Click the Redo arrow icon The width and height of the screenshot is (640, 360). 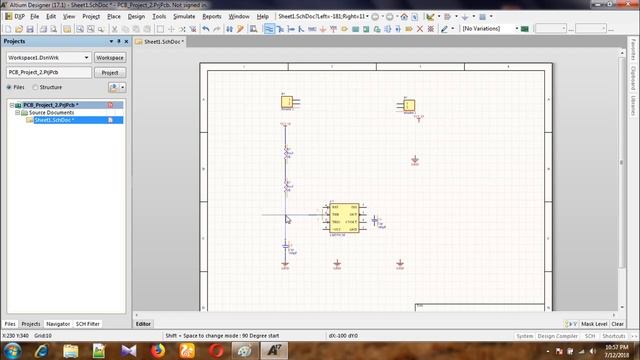[x=217, y=29]
